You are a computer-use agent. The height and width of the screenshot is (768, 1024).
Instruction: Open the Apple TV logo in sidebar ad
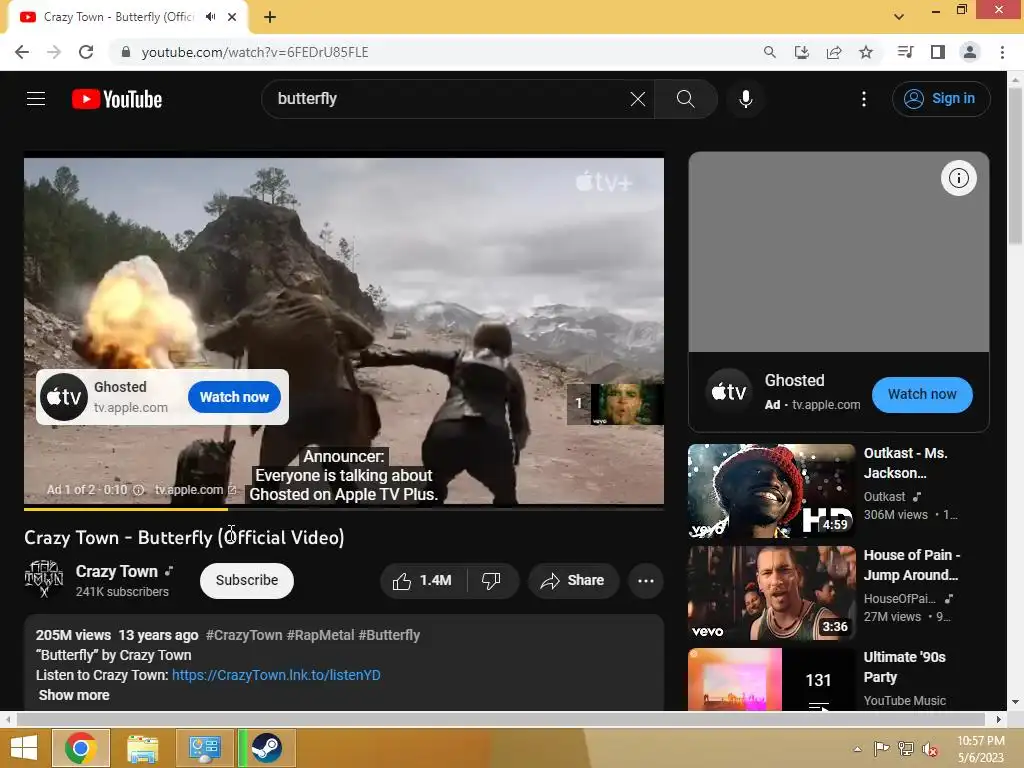click(729, 392)
